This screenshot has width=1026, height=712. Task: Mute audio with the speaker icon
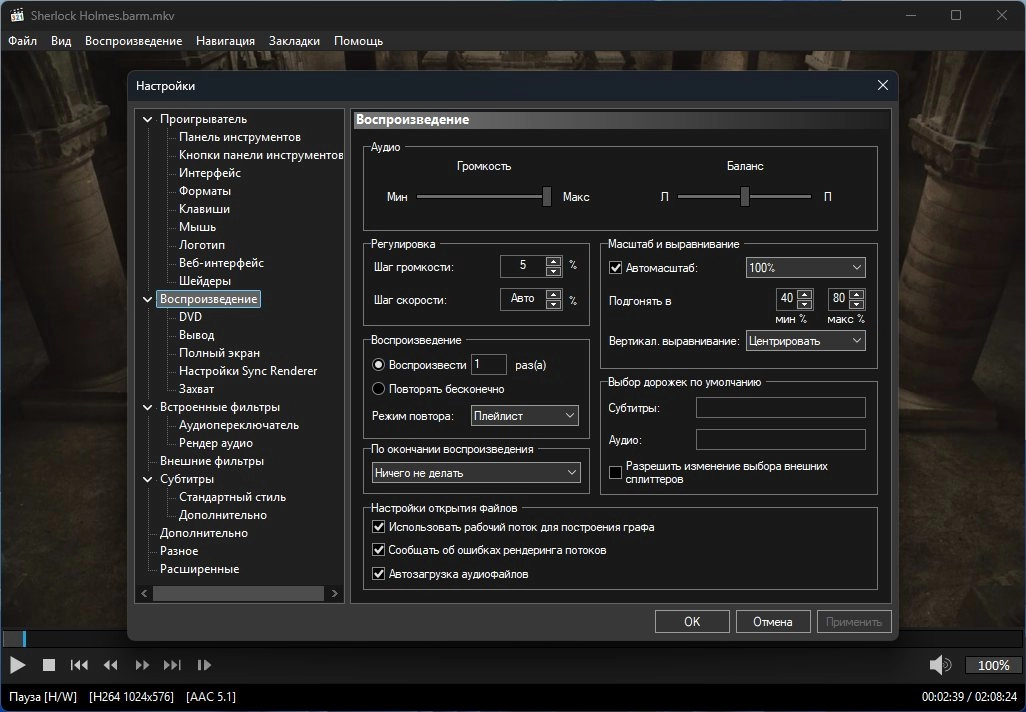click(939, 665)
